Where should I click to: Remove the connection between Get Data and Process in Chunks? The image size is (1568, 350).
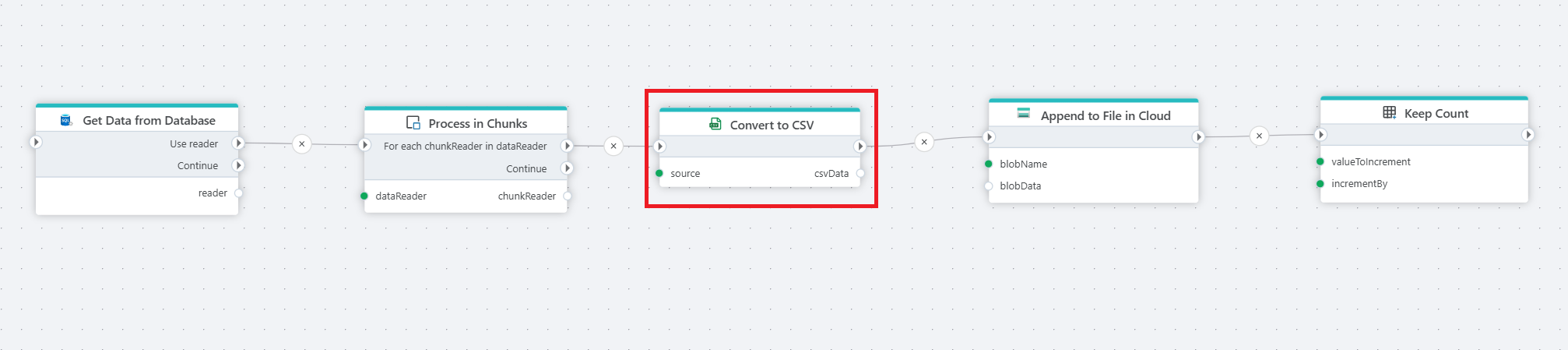302,144
